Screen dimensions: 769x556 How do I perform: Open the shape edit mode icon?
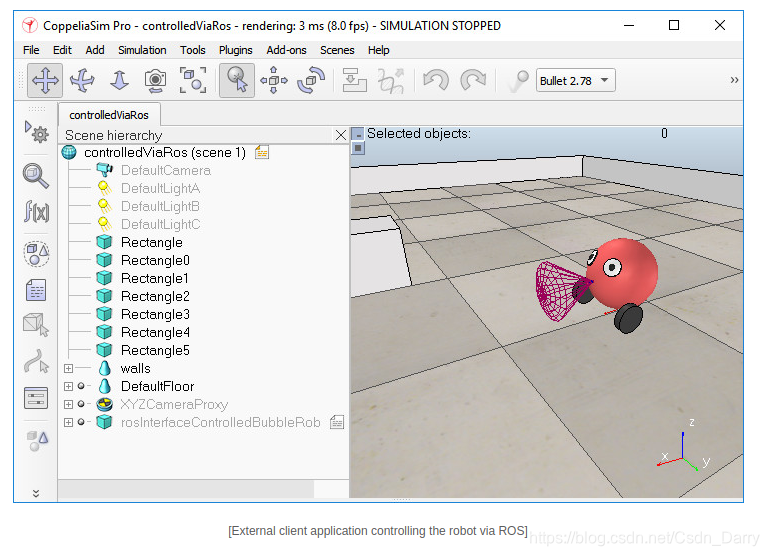coord(36,325)
